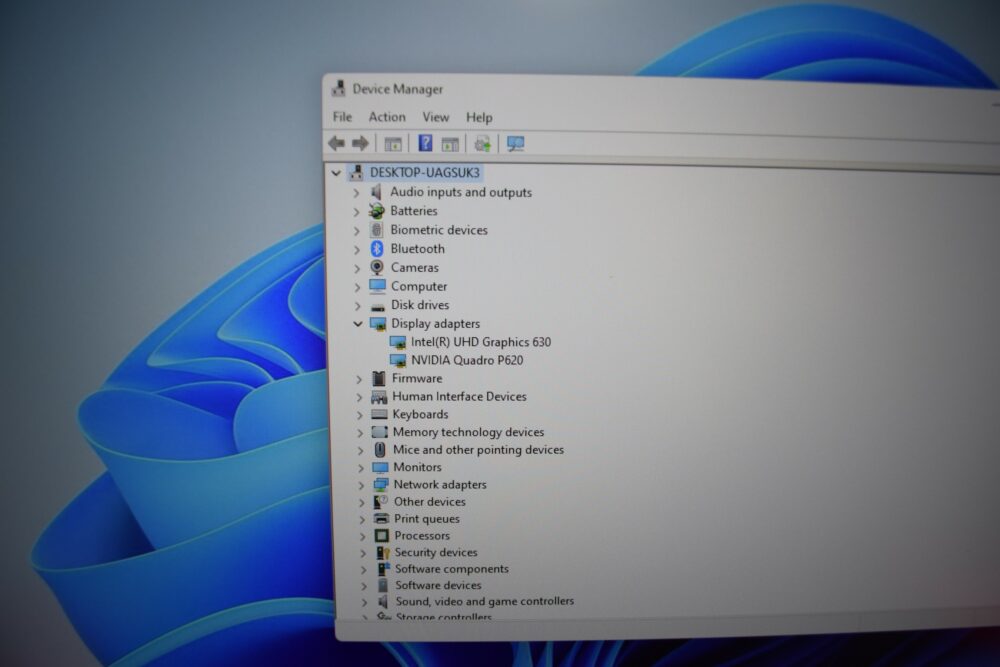Click the Scan for hardware changes icon
1000x667 pixels.
point(515,143)
